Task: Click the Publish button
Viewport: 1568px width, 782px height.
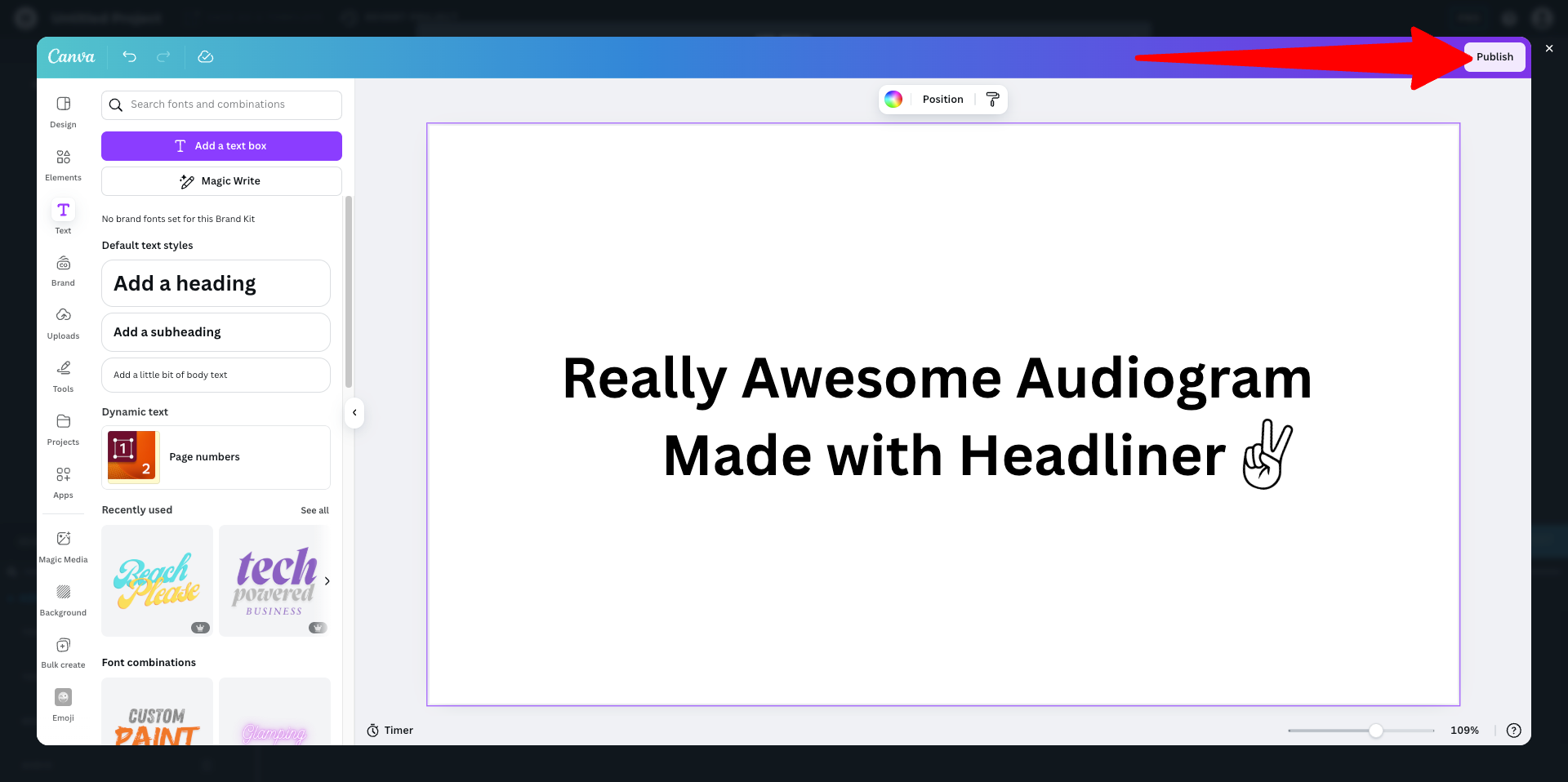Action: 1494,57
